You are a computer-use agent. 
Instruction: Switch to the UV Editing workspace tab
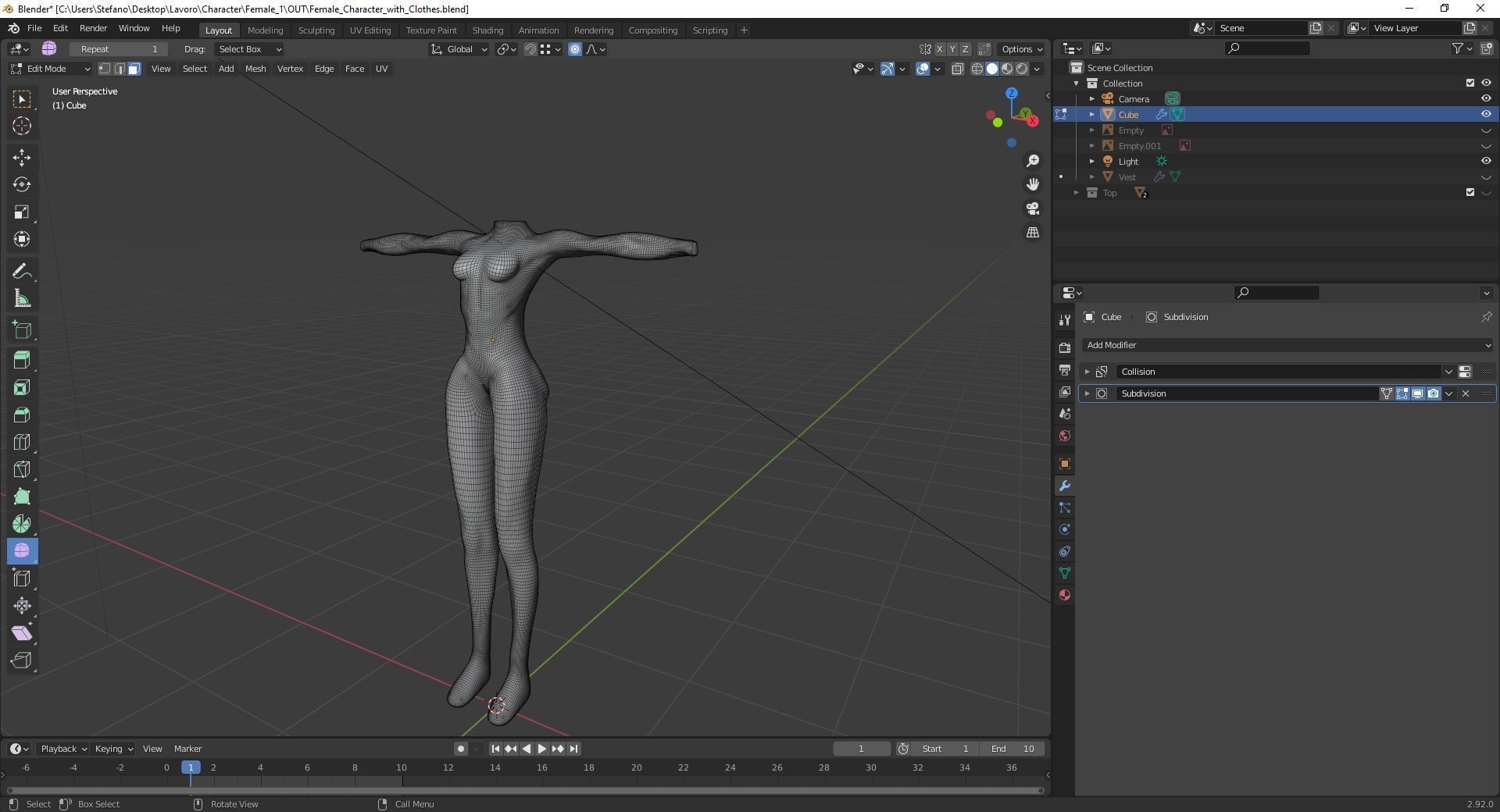coord(370,30)
